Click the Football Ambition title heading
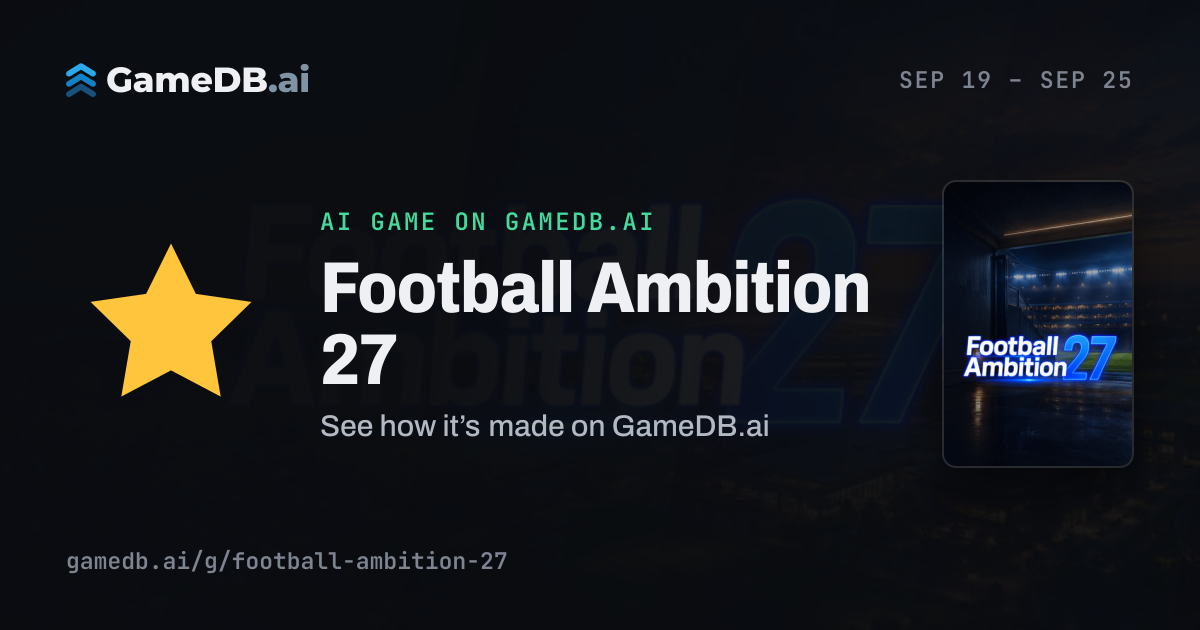 click(x=596, y=290)
